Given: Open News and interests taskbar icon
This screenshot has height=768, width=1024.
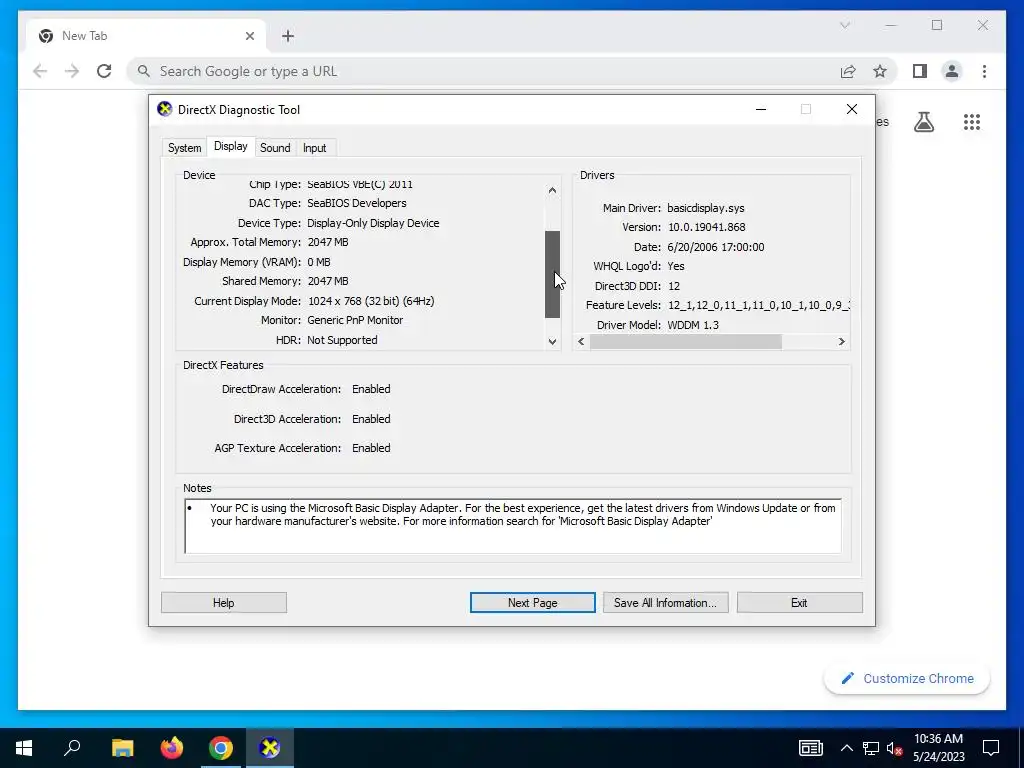Looking at the screenshot, I should click(810, 748).
